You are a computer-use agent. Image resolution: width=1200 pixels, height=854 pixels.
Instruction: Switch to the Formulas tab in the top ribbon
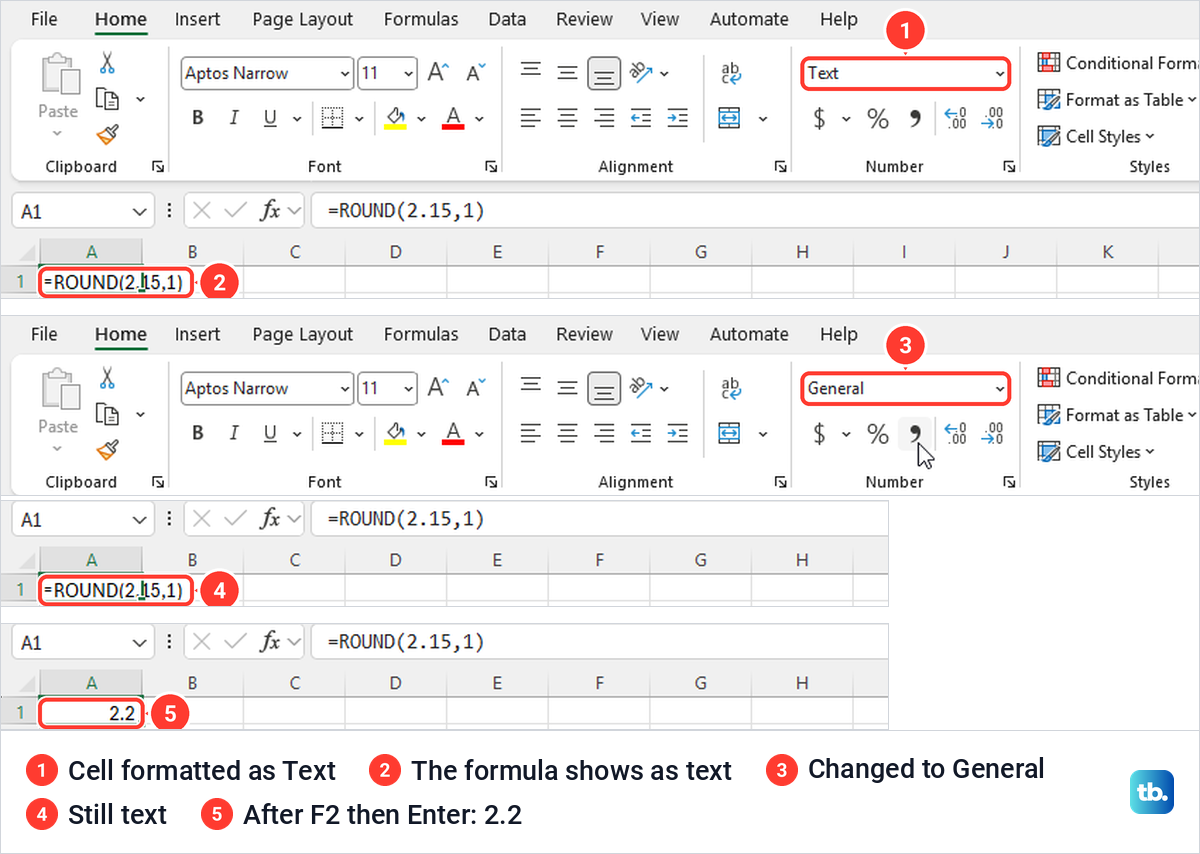[x=421, y=19]
